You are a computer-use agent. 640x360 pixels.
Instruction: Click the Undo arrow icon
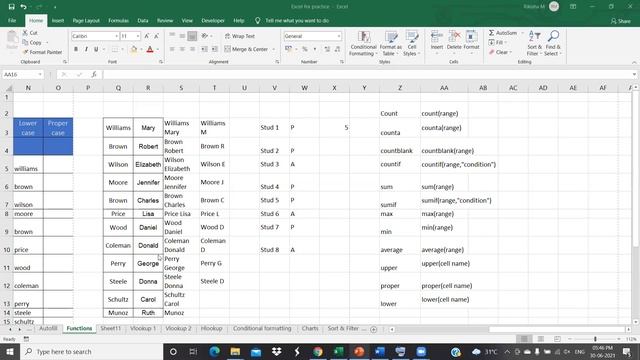(x=24, y=7)
